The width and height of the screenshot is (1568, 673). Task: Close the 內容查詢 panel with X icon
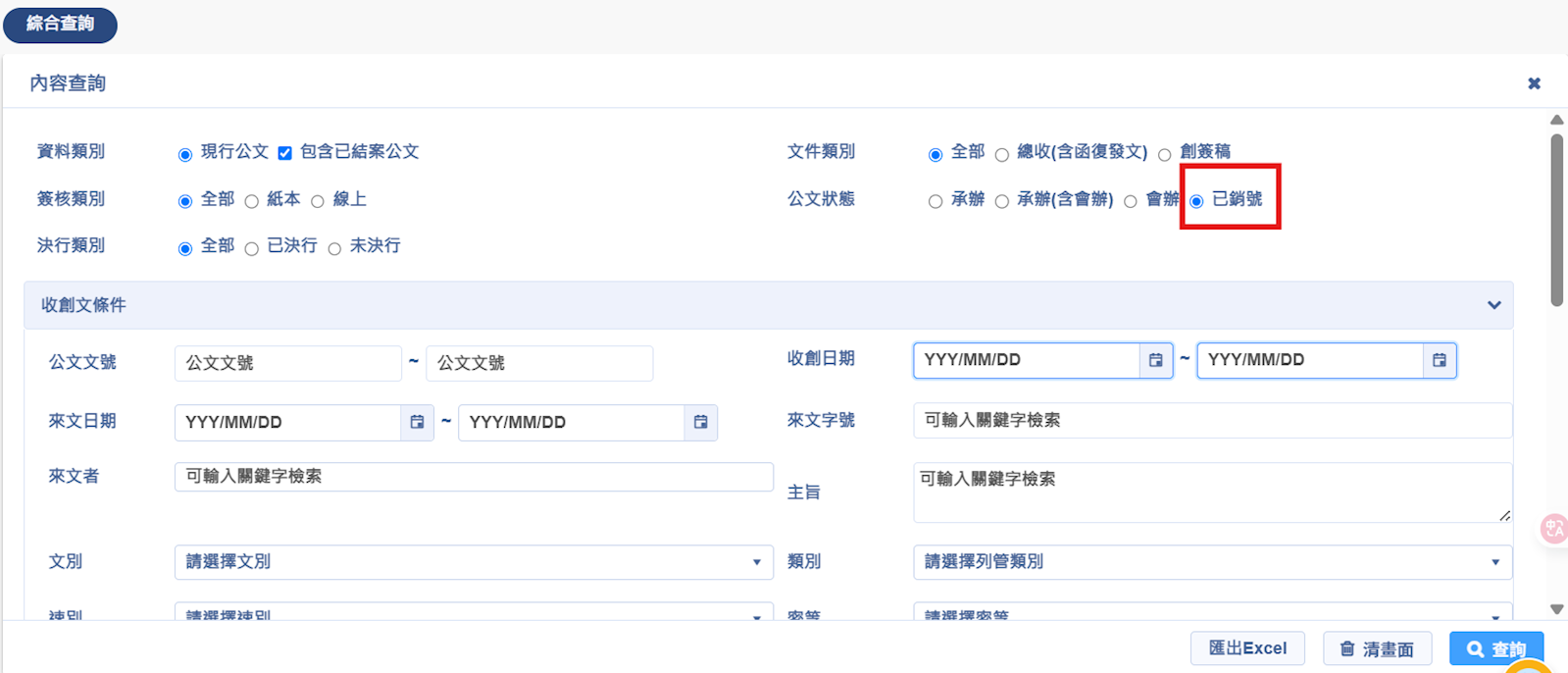[1534, 83]
